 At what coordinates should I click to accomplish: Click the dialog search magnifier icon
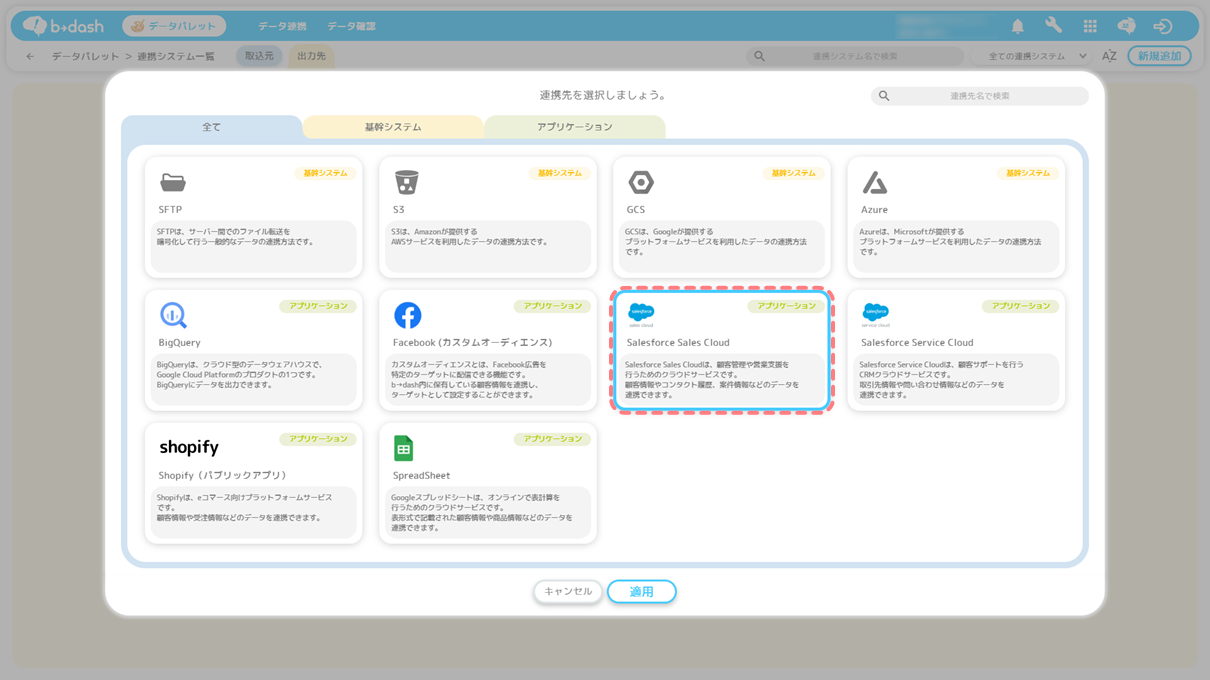pos(884,96)
